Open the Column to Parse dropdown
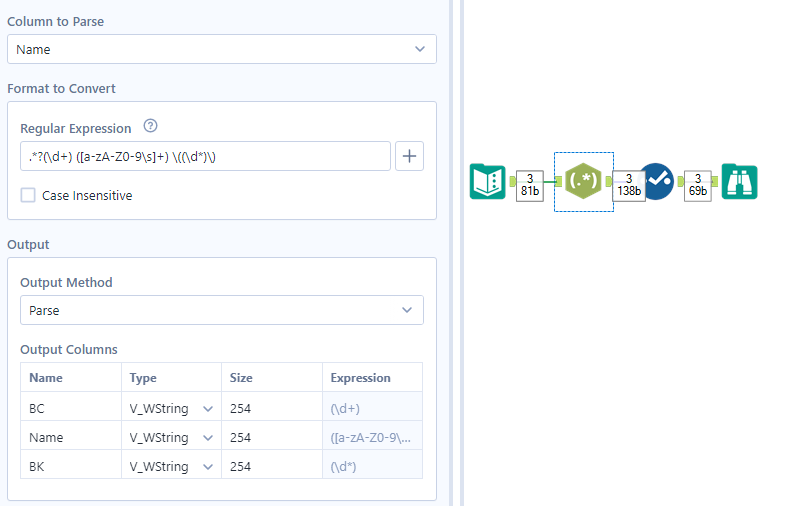This screenshot has height=506, width=807. pos(221,49)
